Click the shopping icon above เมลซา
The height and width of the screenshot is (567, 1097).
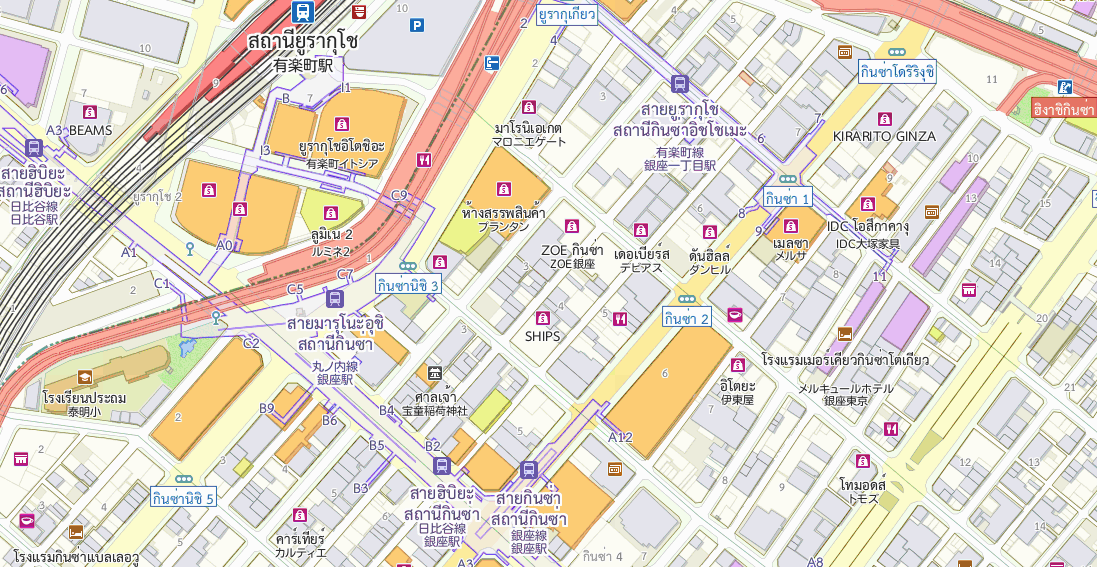[x=791, y=225]
